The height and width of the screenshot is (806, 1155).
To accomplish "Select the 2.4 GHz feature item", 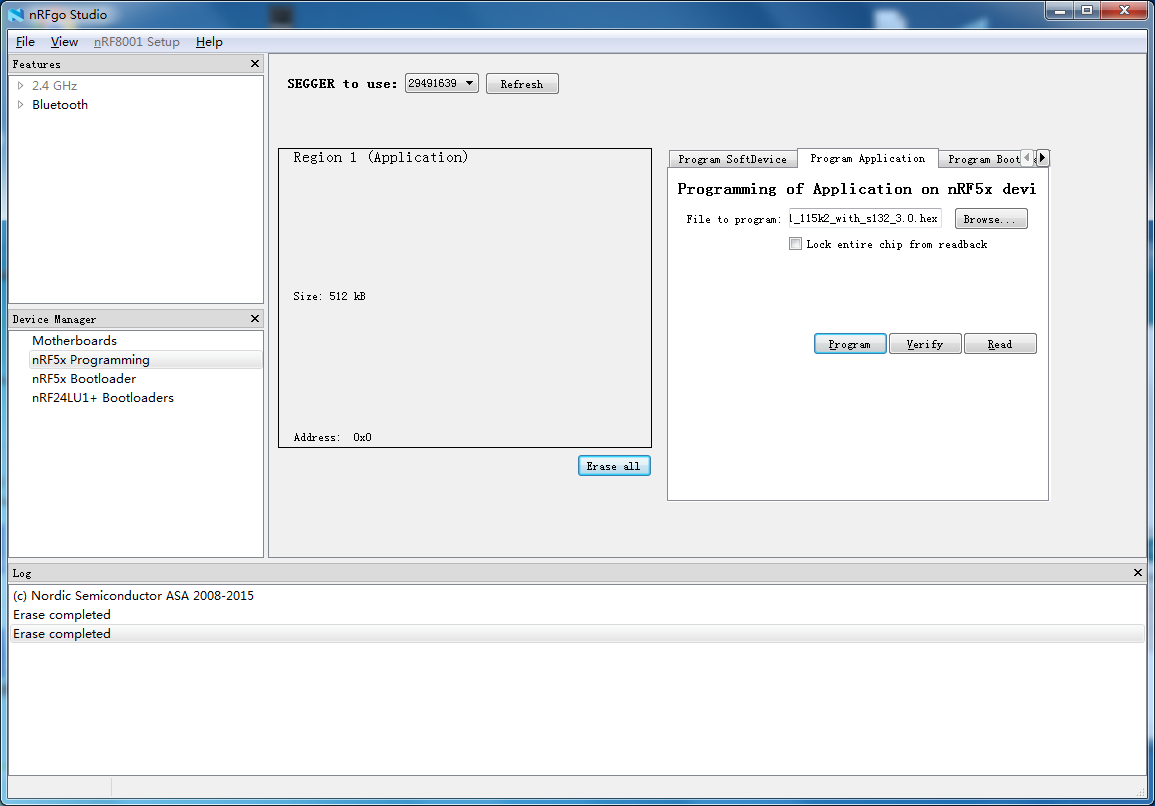I will coord(55,85).
